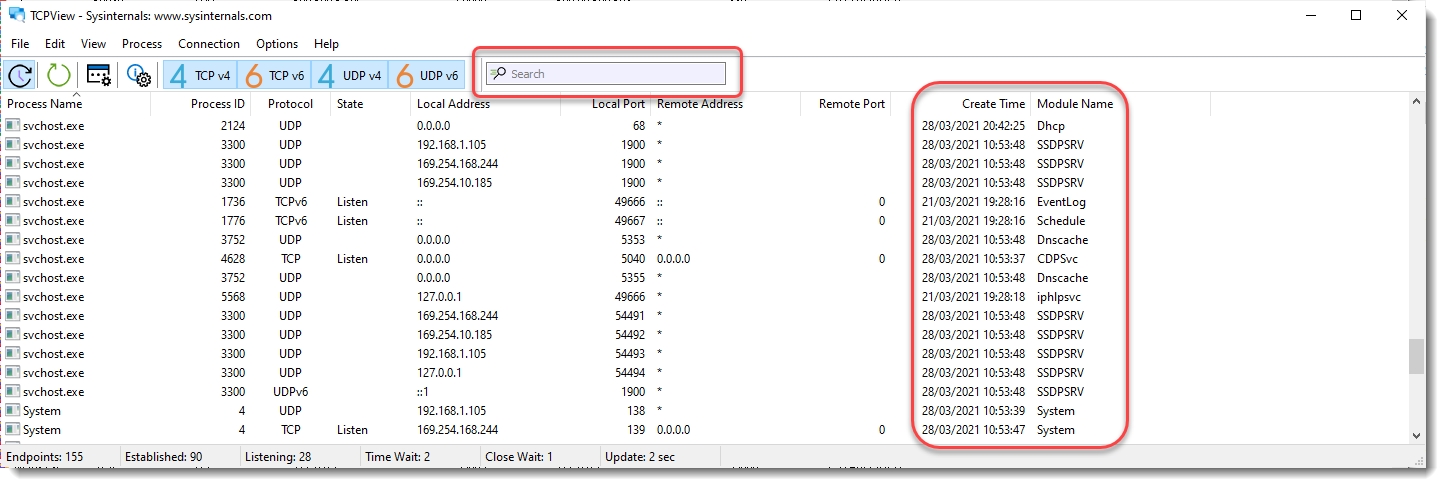
Task: Open the Edit menu
Action: pos(55,44)
